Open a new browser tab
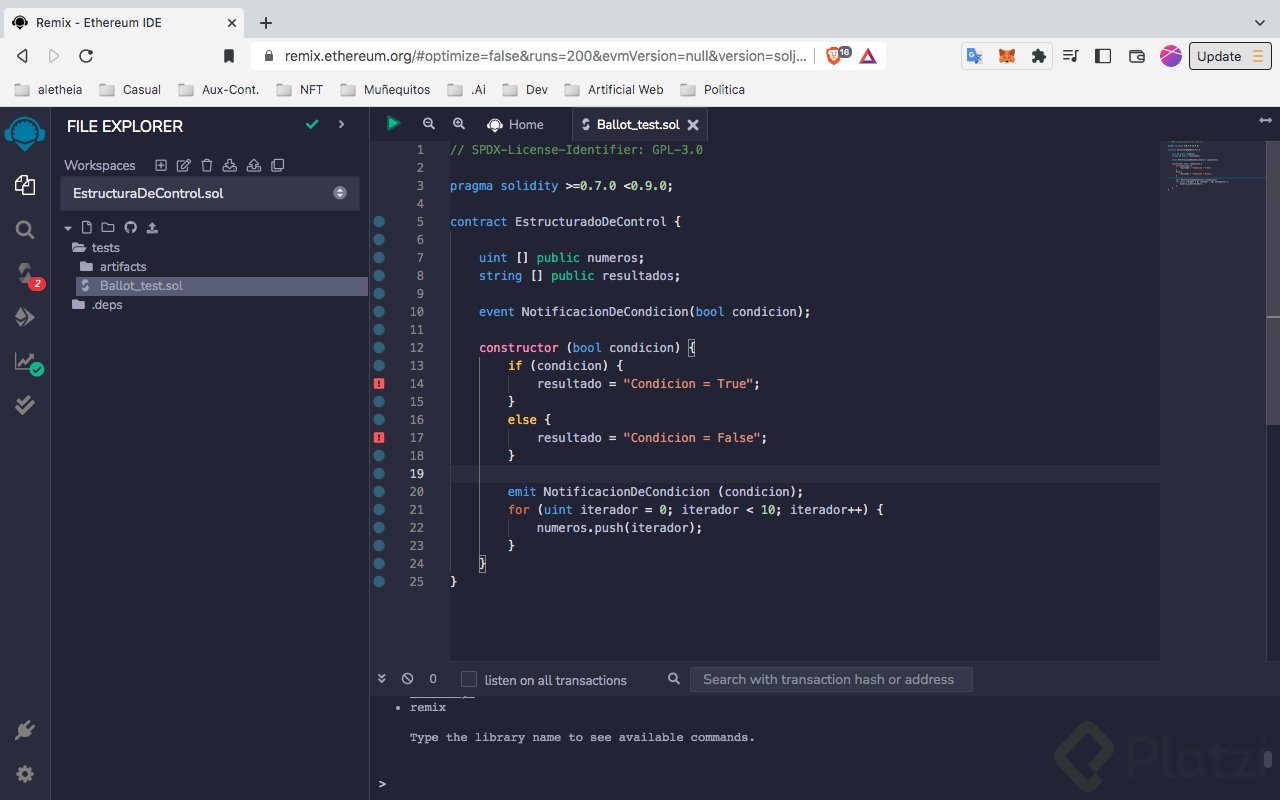1280x800 pixels. pos(266,22)
